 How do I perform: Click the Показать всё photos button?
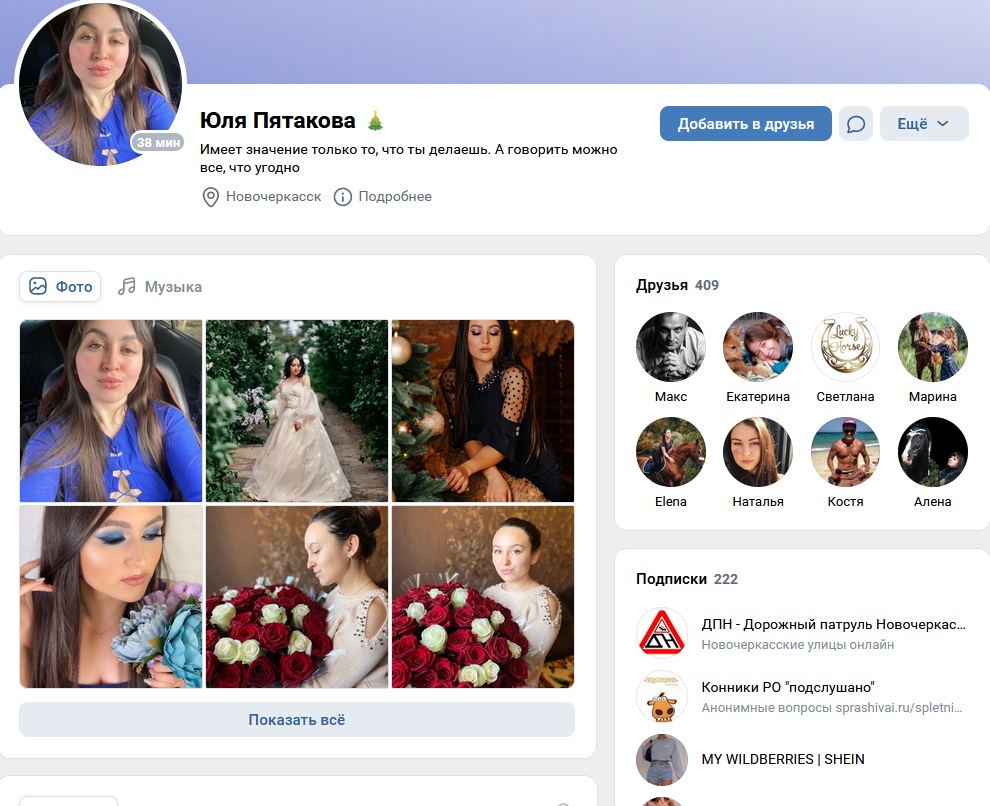(297, 720)
